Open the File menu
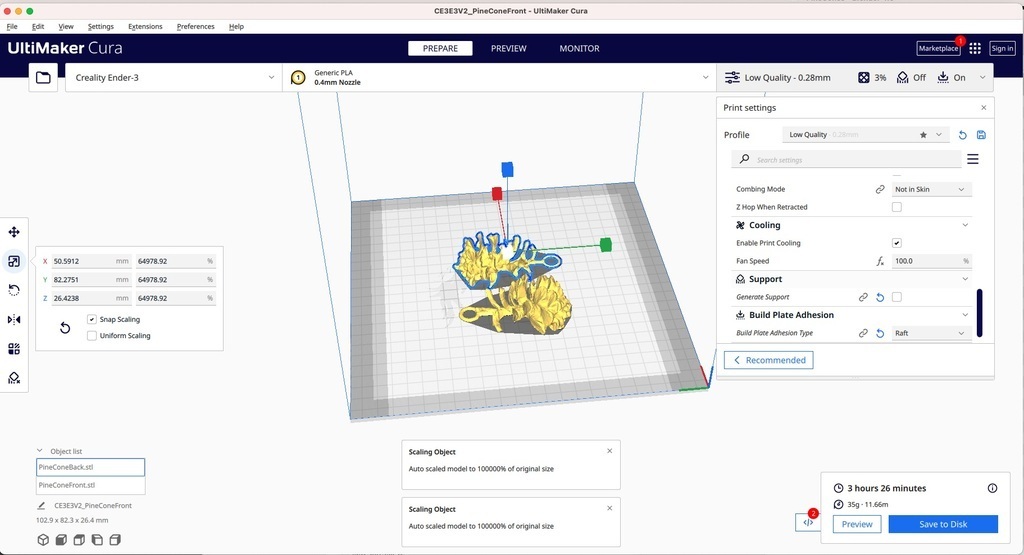 12,27
